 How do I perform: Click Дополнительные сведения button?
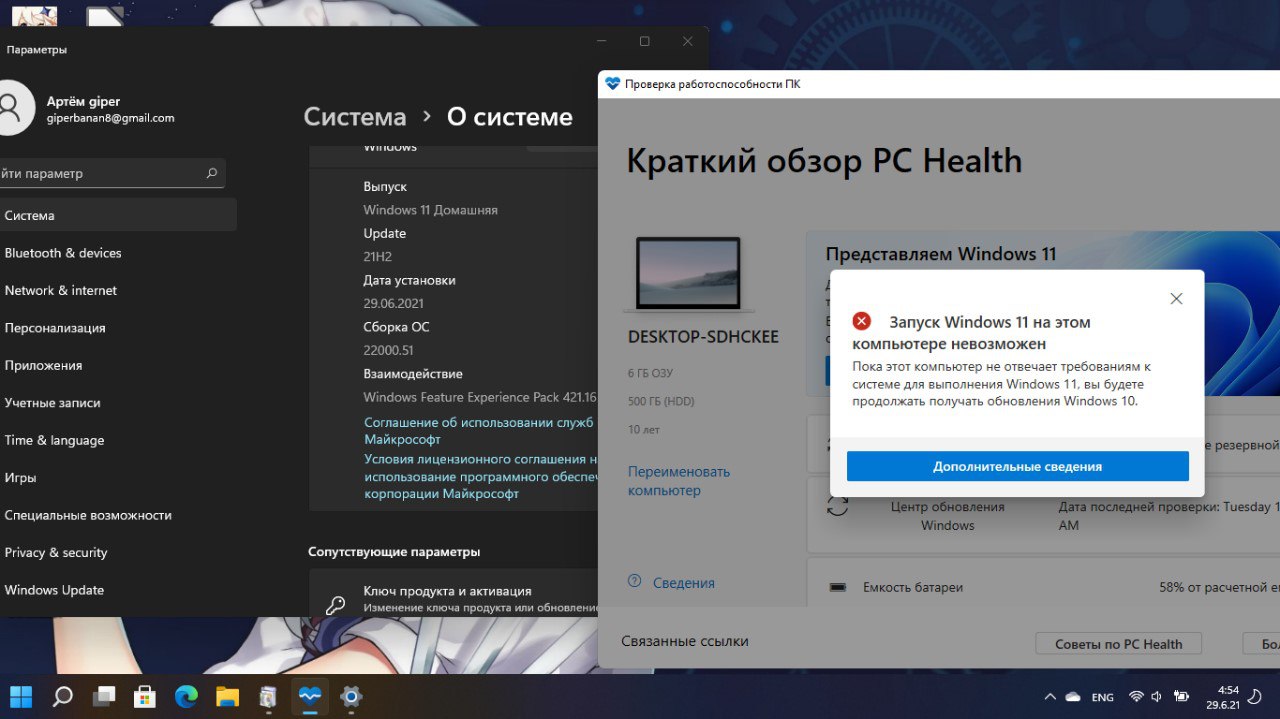1017,466
